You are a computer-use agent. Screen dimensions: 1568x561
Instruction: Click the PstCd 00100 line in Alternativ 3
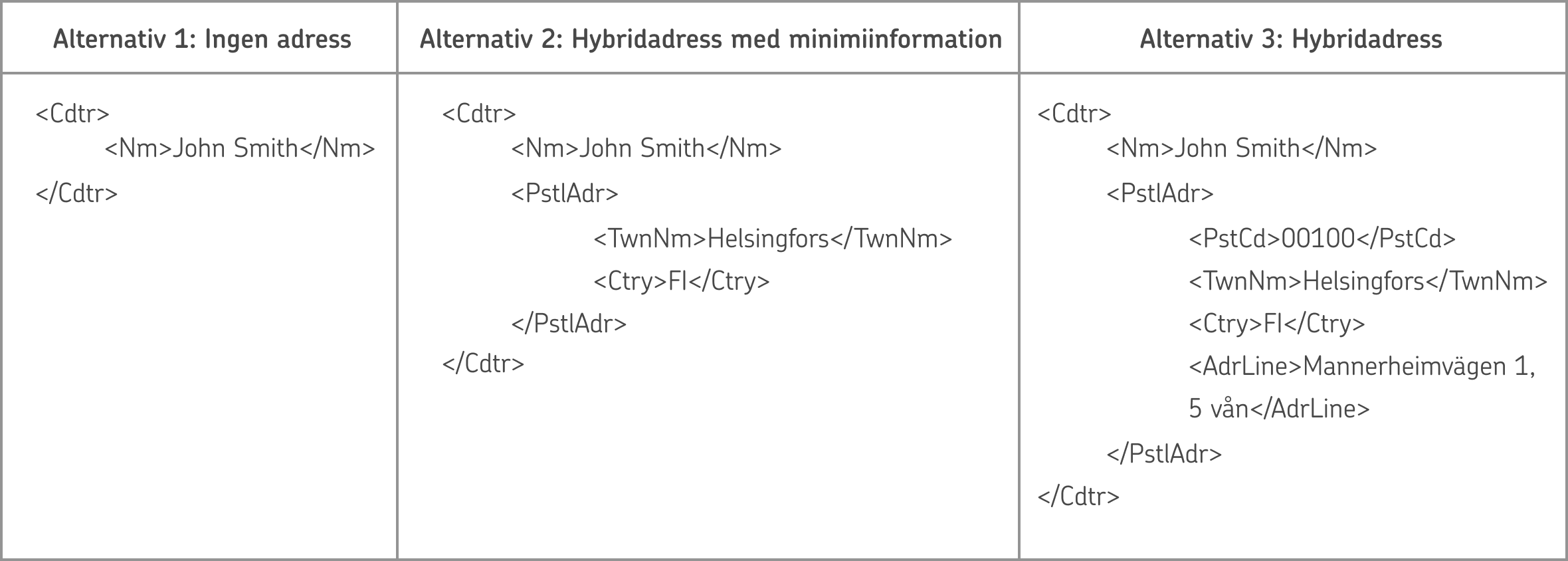coord(1322,239)
